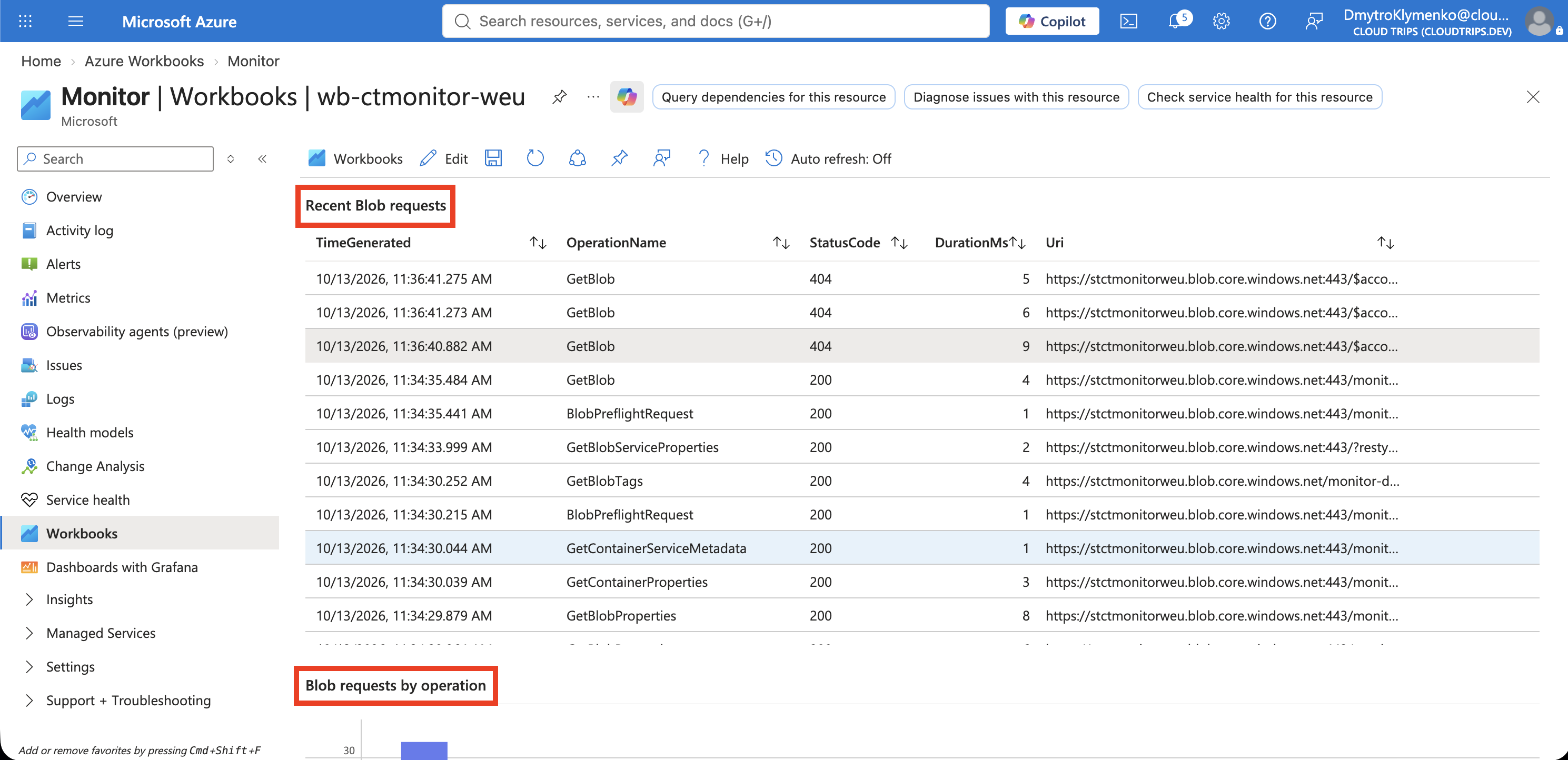Pin workbook via toolbar pin icon
This screenshot has height=760, width=1568.
coord(619,158)
